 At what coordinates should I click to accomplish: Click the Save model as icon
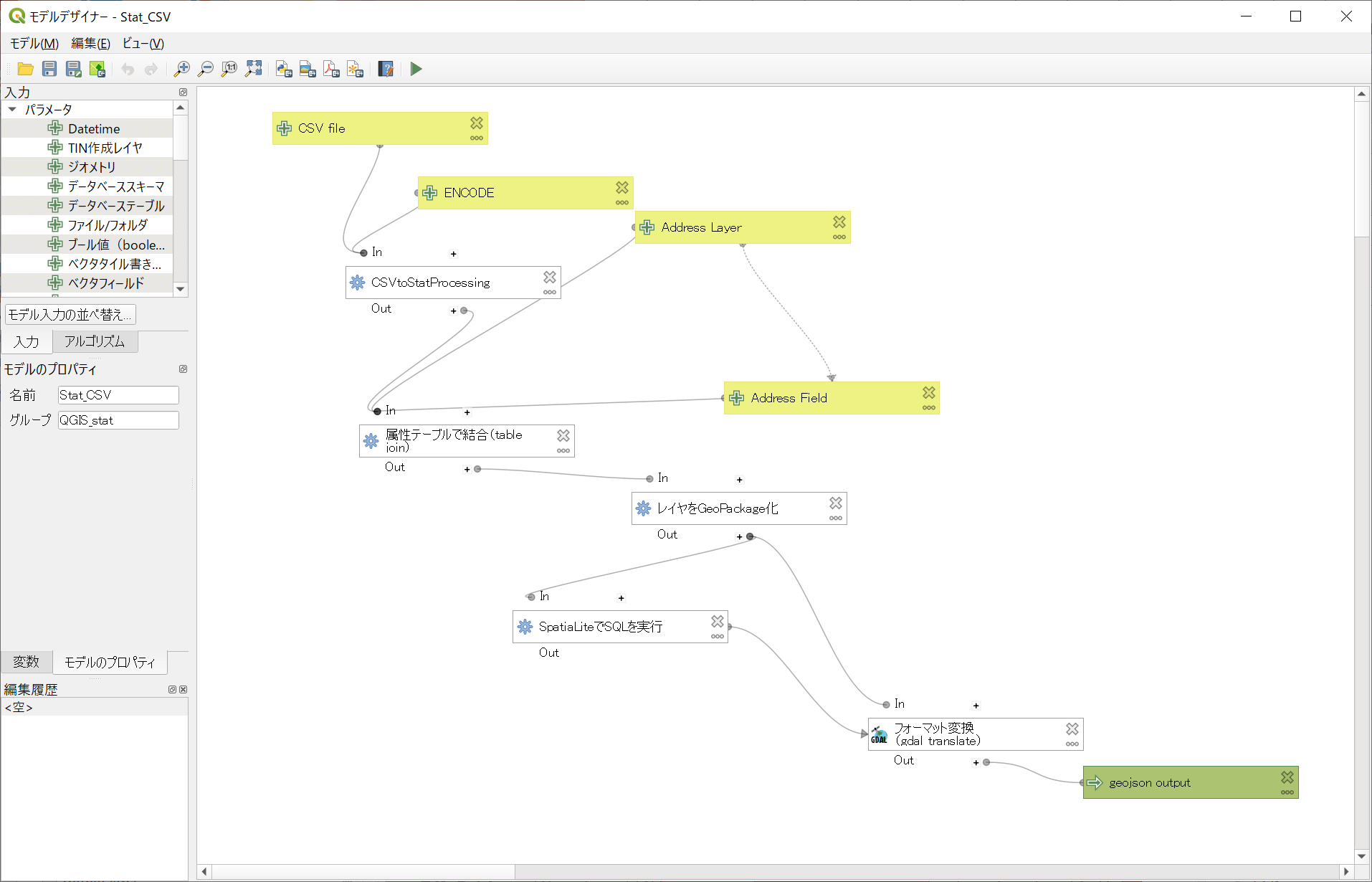pyautogui.click(x=73, y=69)
